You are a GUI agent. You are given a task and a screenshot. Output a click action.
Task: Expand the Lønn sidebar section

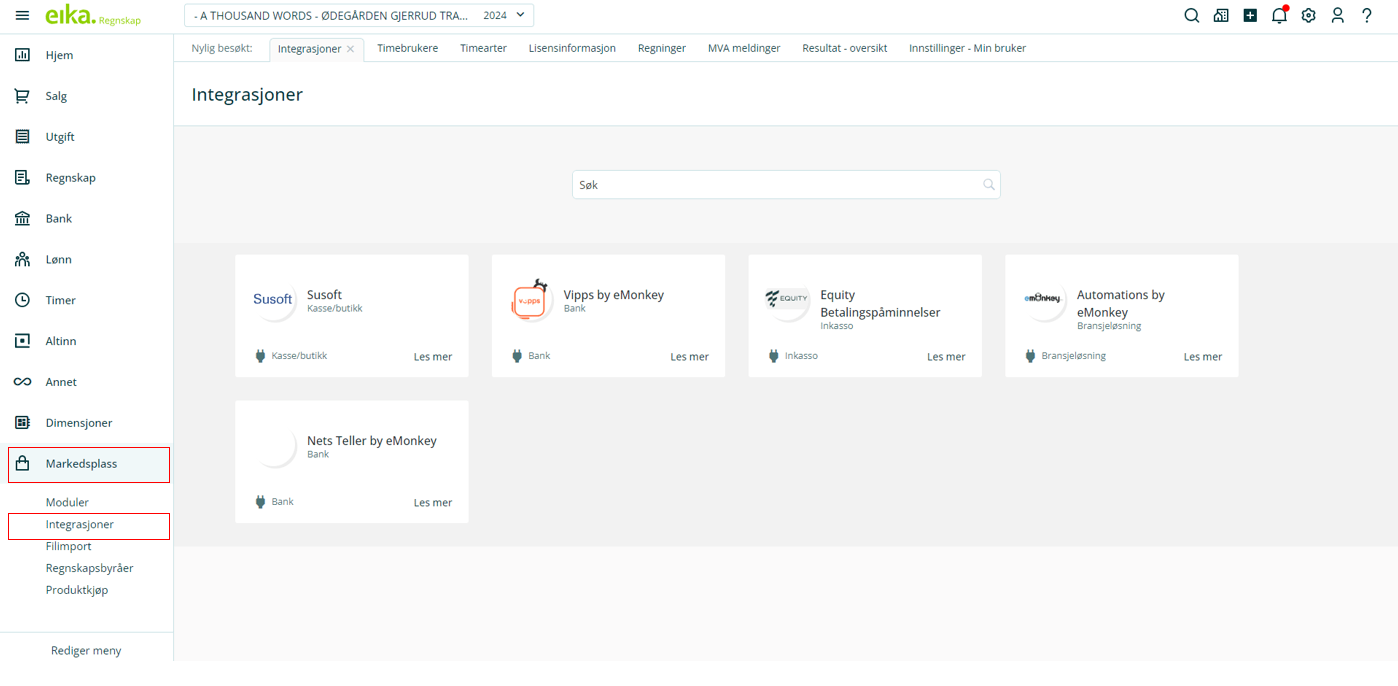point(58,260)
